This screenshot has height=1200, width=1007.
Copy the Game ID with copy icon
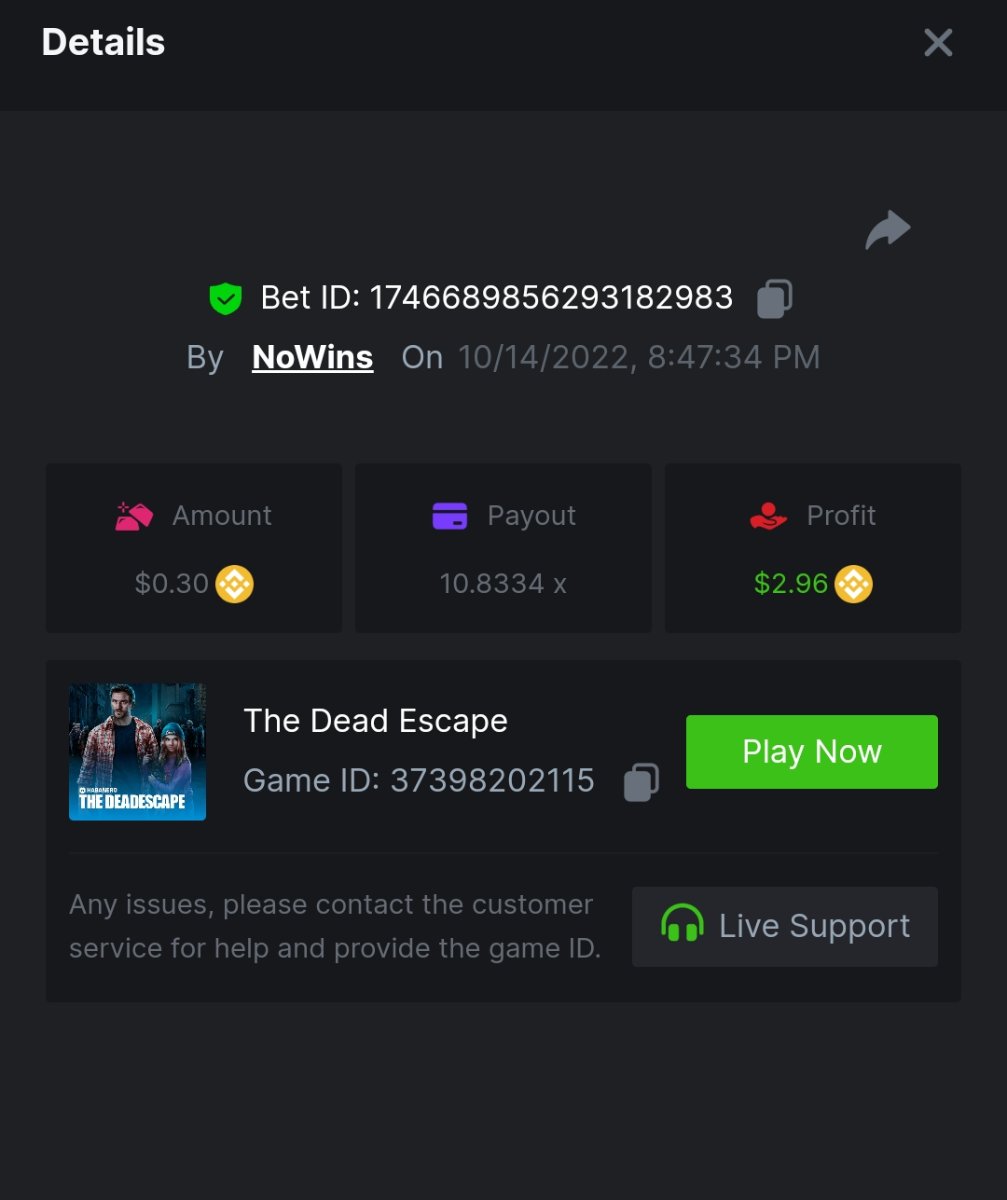coord(642,782)
